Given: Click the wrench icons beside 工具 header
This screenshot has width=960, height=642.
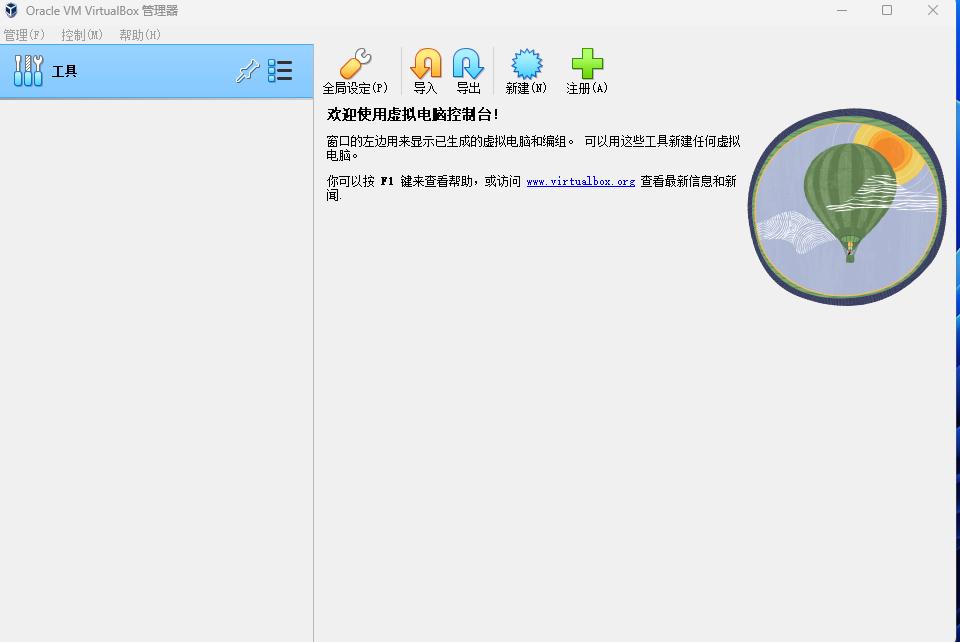Looking at the screenshot, I should coord(27,70).
